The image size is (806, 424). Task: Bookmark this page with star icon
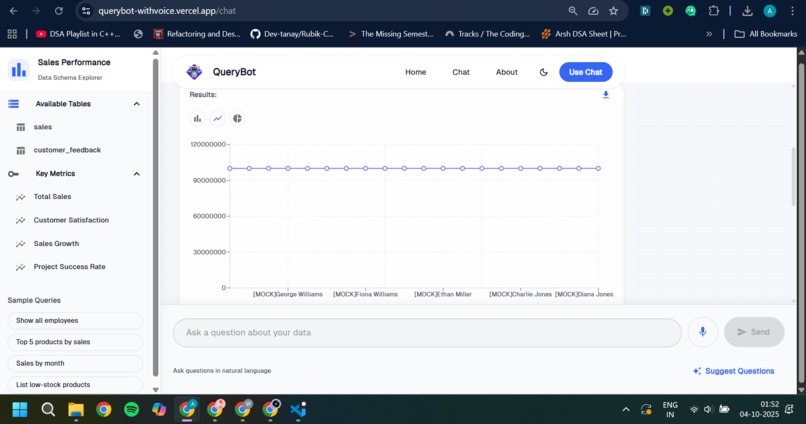pos(613,11)
